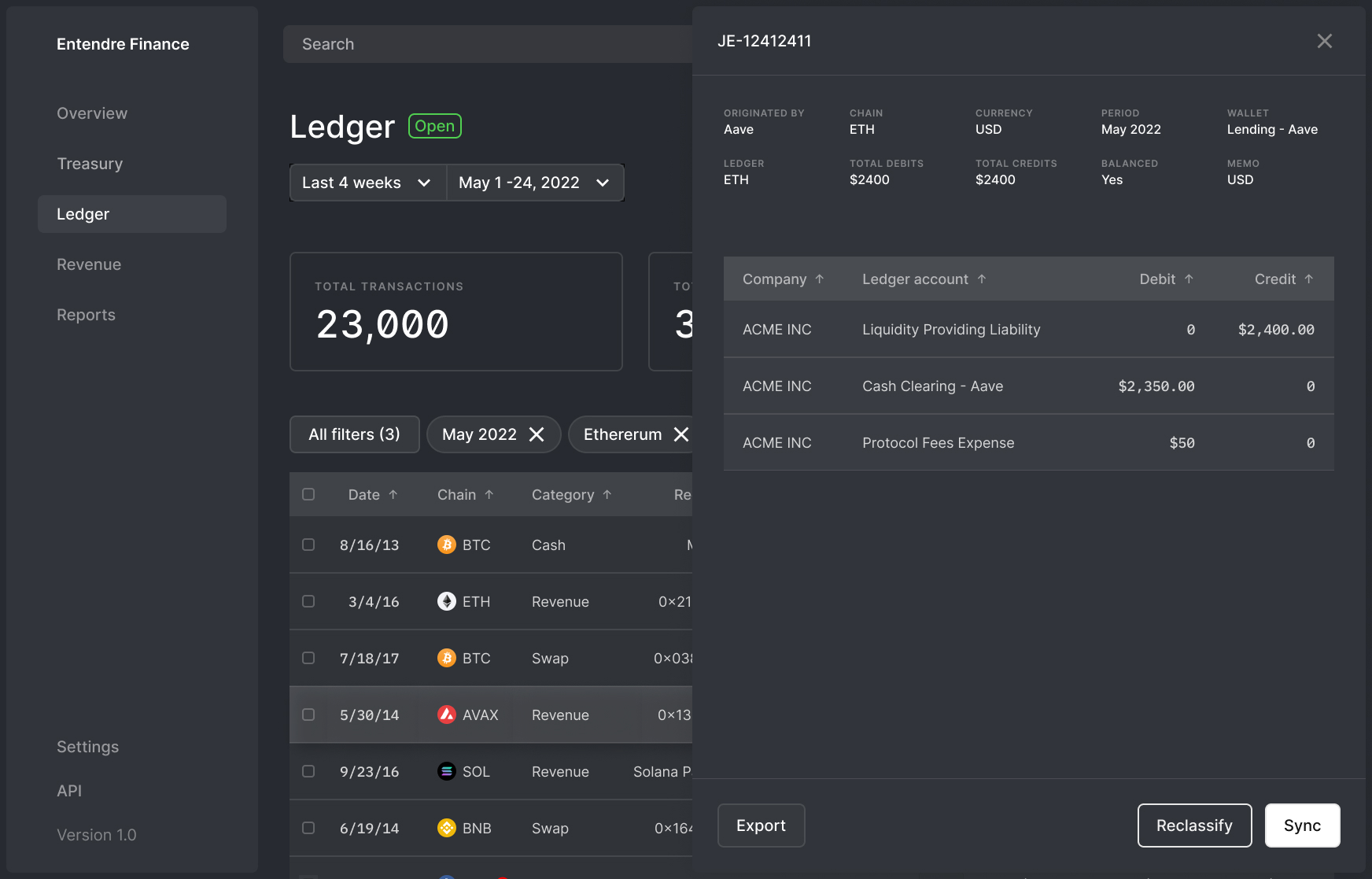Check the 3/4/16 ETH row checkbox

pos(308,601)
